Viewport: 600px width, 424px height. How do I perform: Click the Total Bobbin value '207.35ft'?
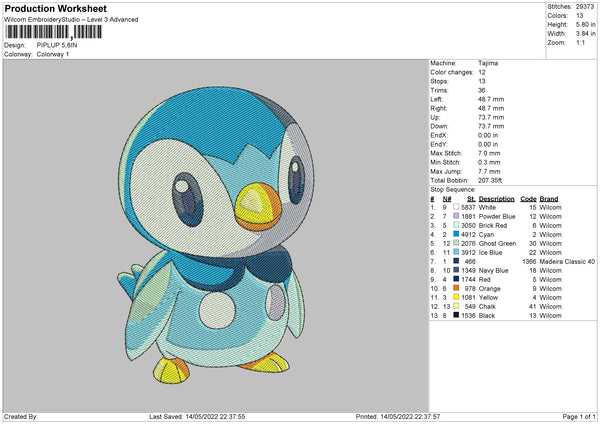coord(490,180)
